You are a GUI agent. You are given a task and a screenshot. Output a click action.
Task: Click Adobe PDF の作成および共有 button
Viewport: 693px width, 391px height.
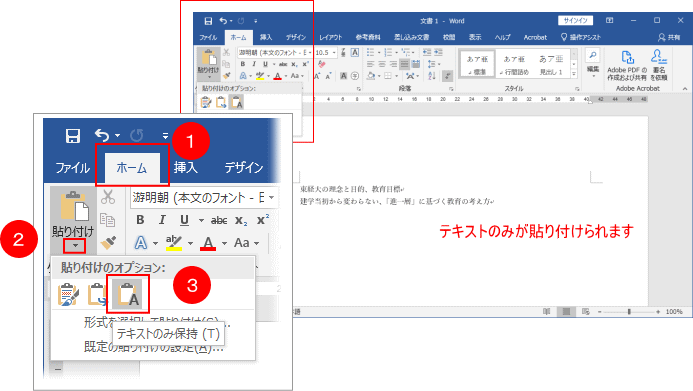click(x=627, y=65)
